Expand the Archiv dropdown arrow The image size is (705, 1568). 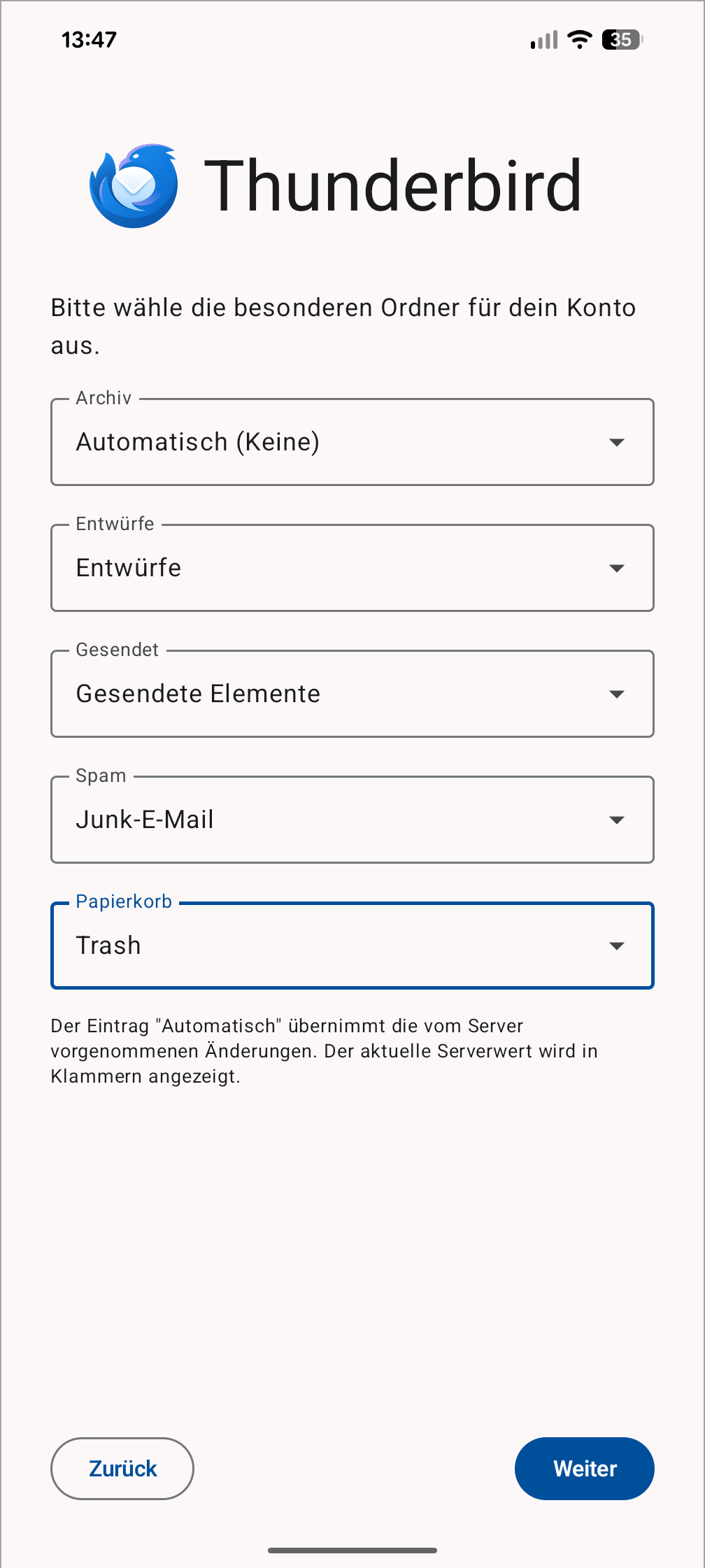pyautogui.click(x=616, y=443)
